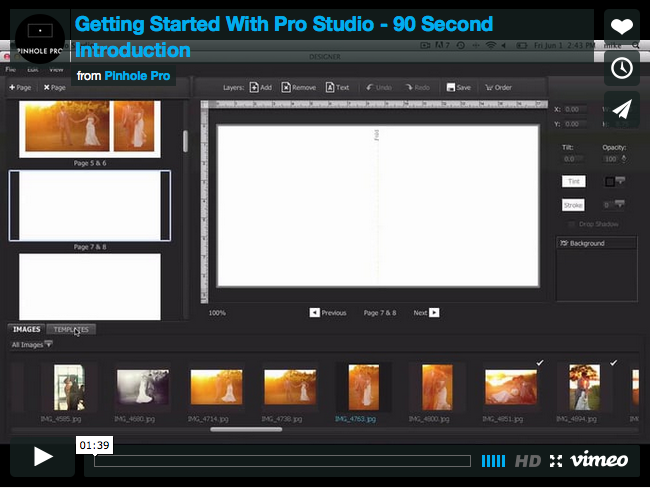Enter fullscreen with the expand icon

pyautogui.click(x=556, y=461)
